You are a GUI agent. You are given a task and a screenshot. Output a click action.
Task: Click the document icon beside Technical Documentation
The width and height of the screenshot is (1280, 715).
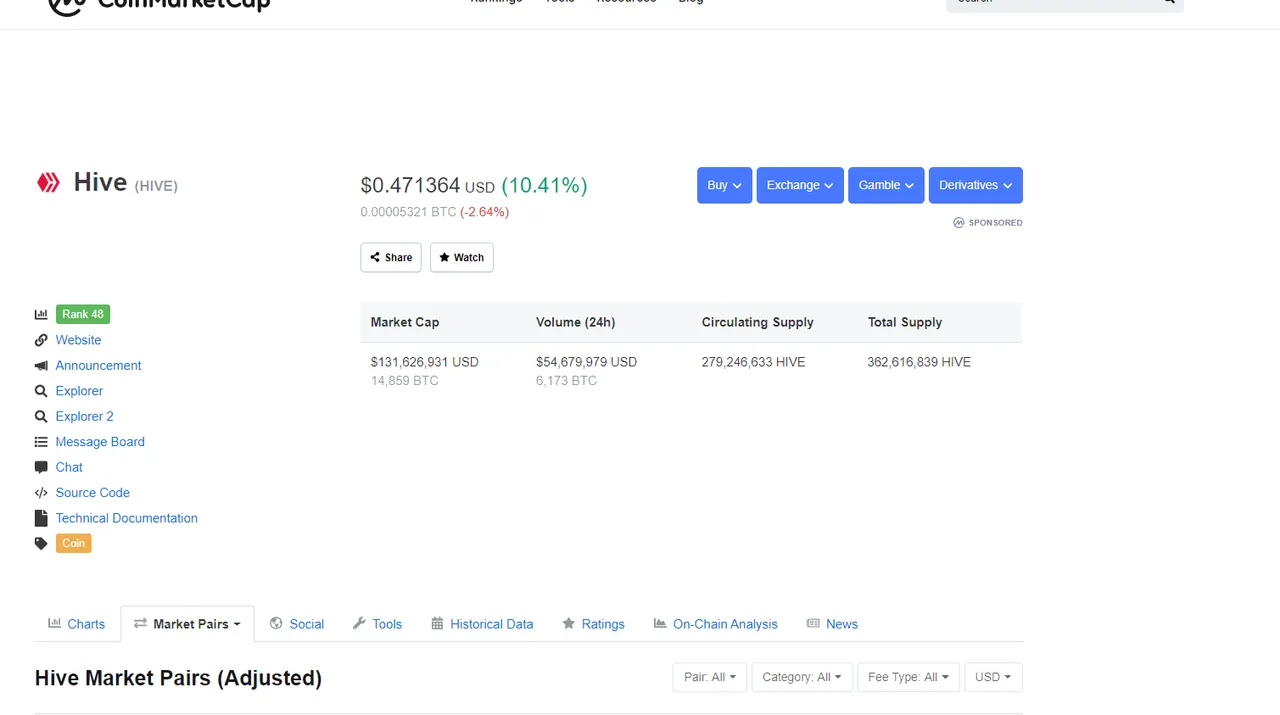coord(41,518)
